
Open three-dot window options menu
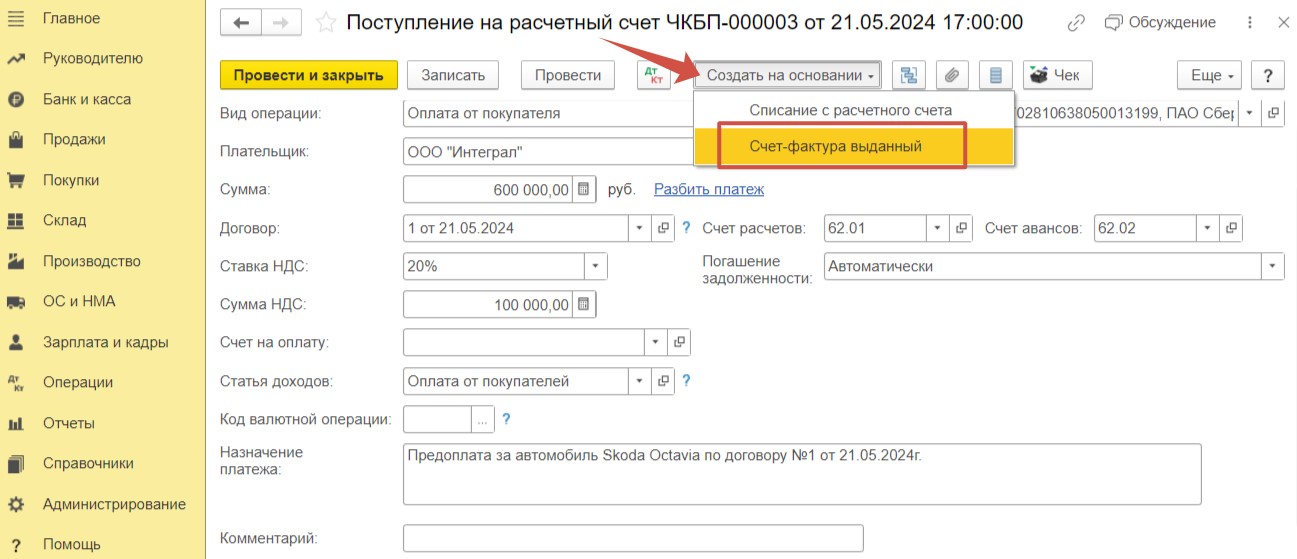click(1251, 22)
